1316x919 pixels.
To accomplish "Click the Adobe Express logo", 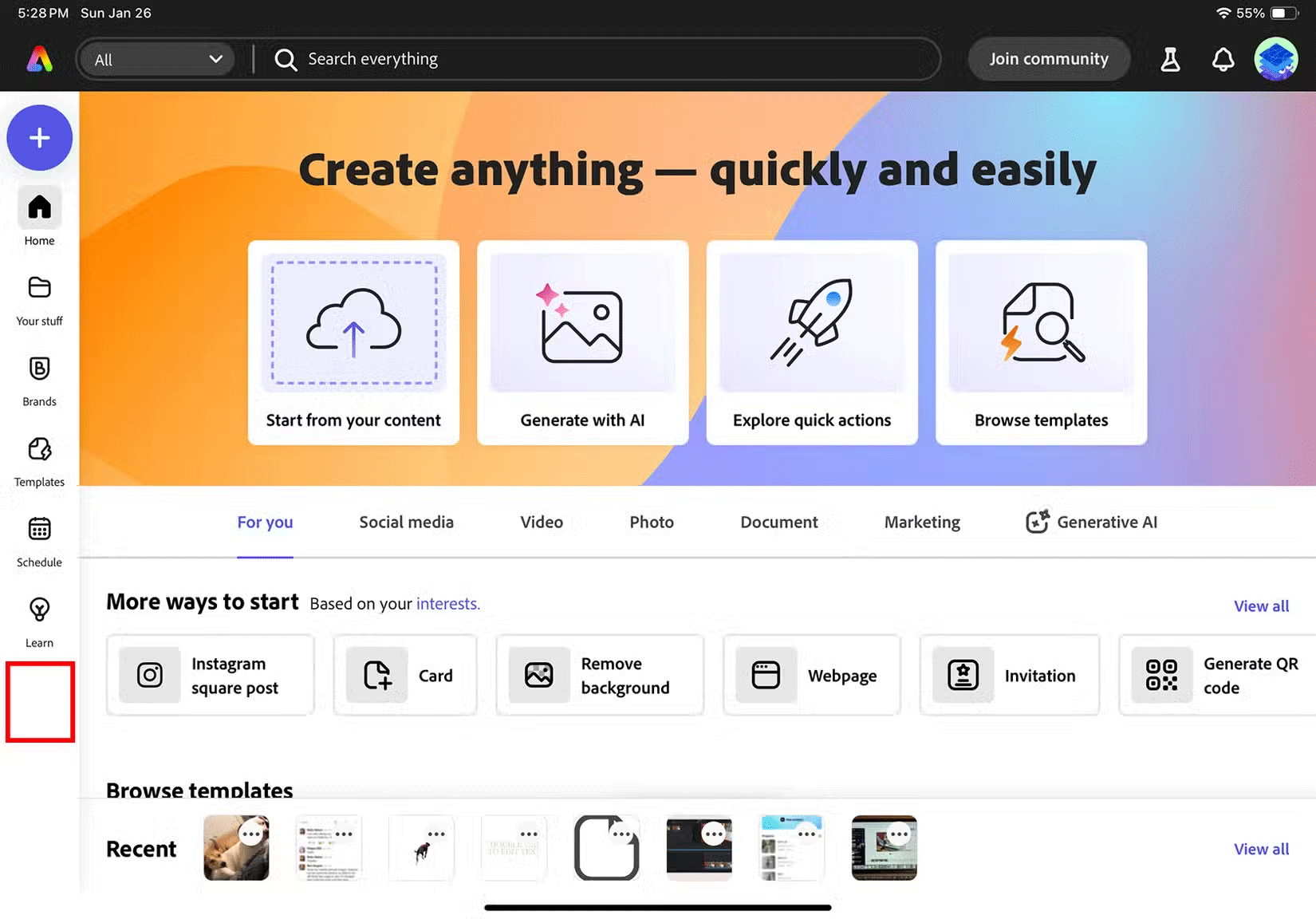I will [x=37, y=58].
